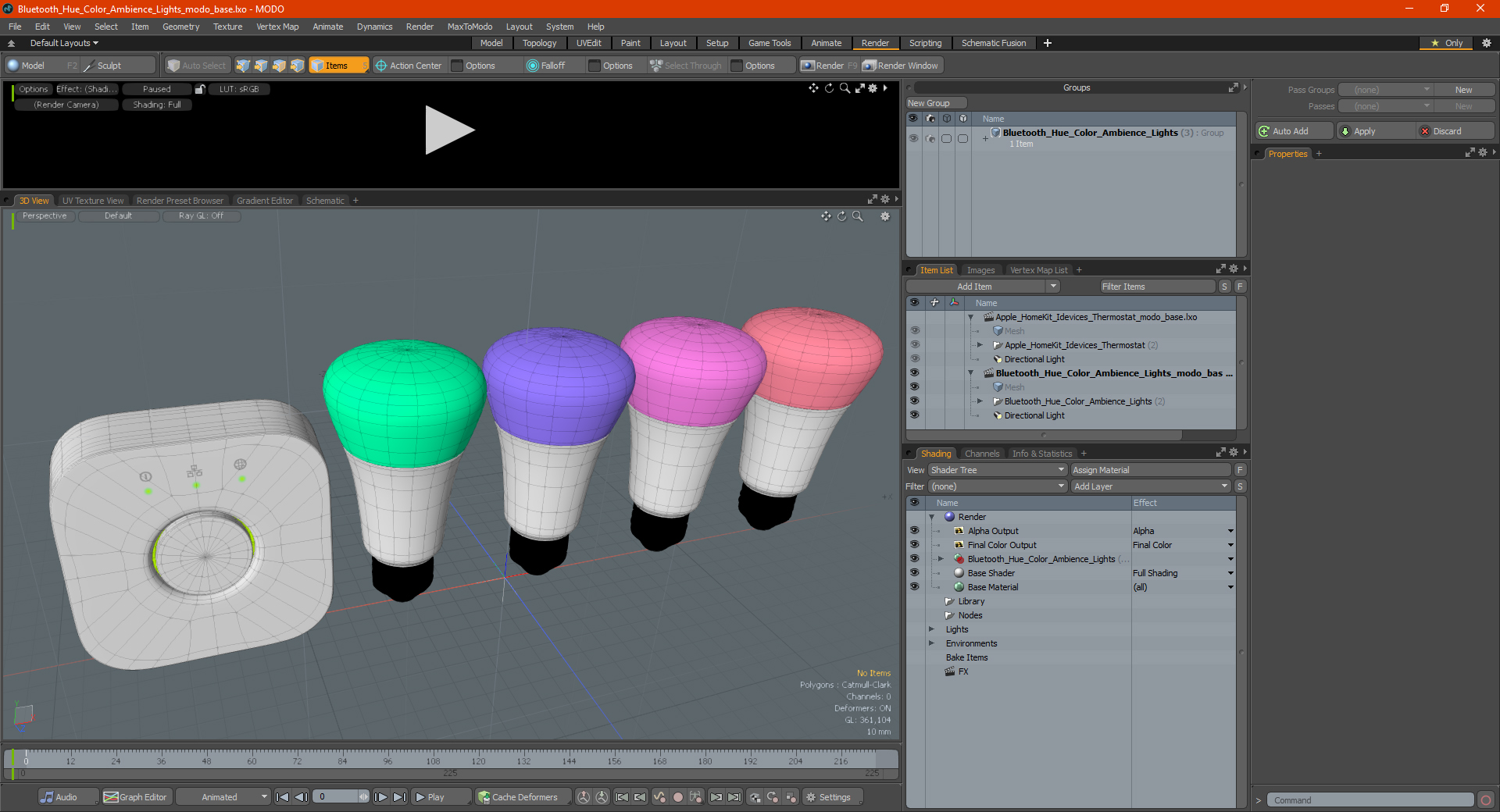Click the Auto Add button
This screenshot has width=1500, height=812.
point(1294,131)
